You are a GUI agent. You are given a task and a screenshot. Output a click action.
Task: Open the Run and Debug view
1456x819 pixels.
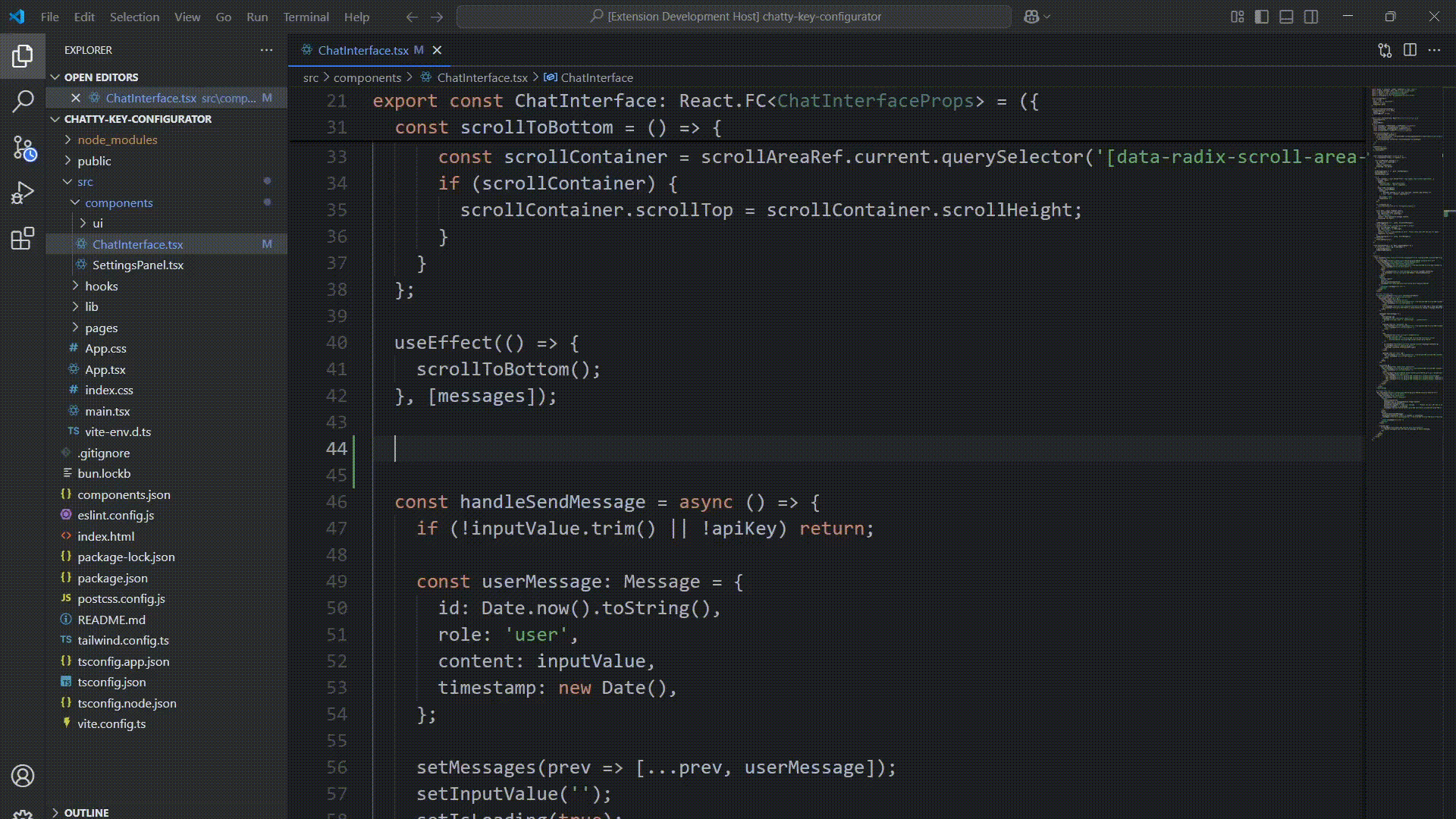coord(23,193)
